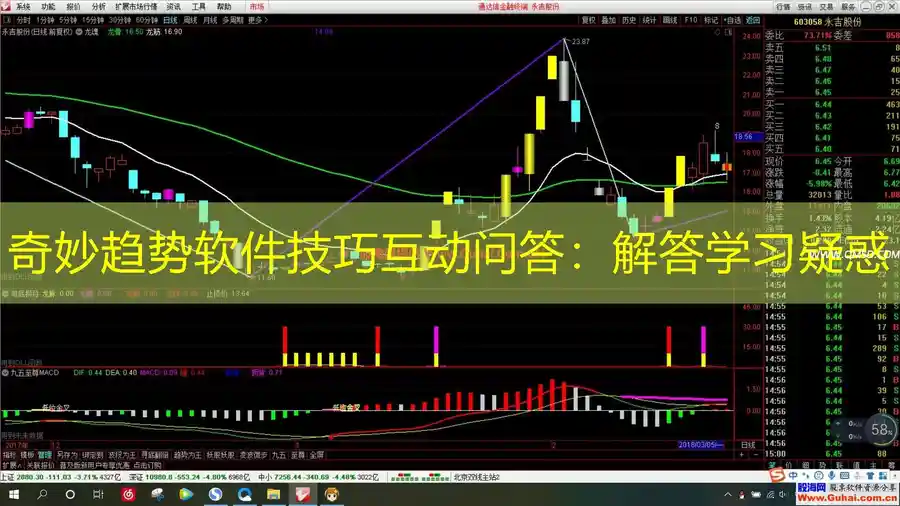This screenshot has height=506, width=900.
Task: Open the 多周期 multi-period view
Action: (233, 20)
